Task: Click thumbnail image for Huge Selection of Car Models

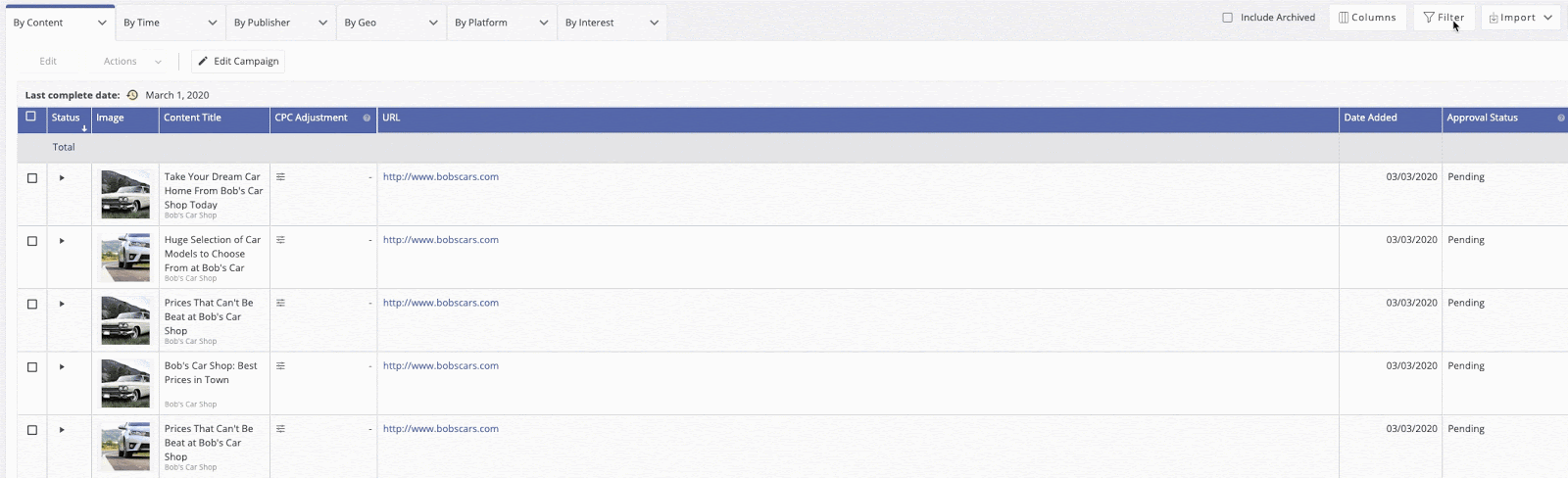Action: [x=125, y=257]
